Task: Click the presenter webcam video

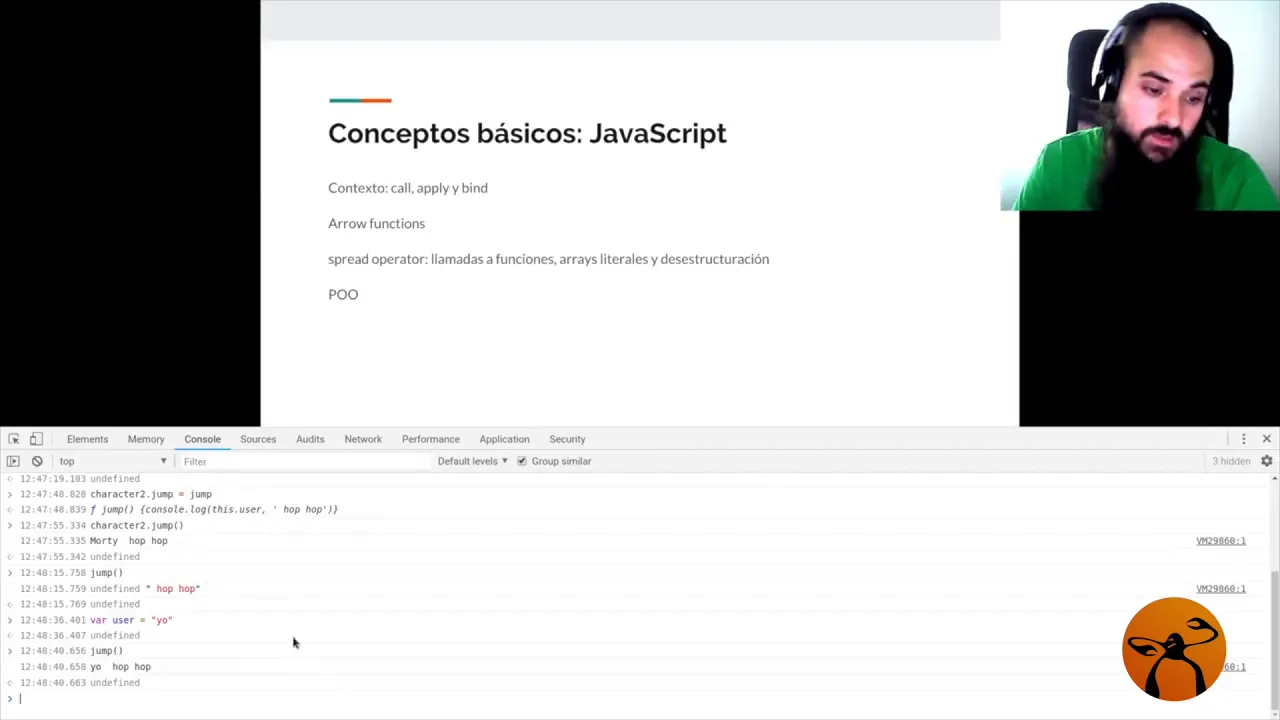Action: pyautogui.click(x=1140, y=105)
